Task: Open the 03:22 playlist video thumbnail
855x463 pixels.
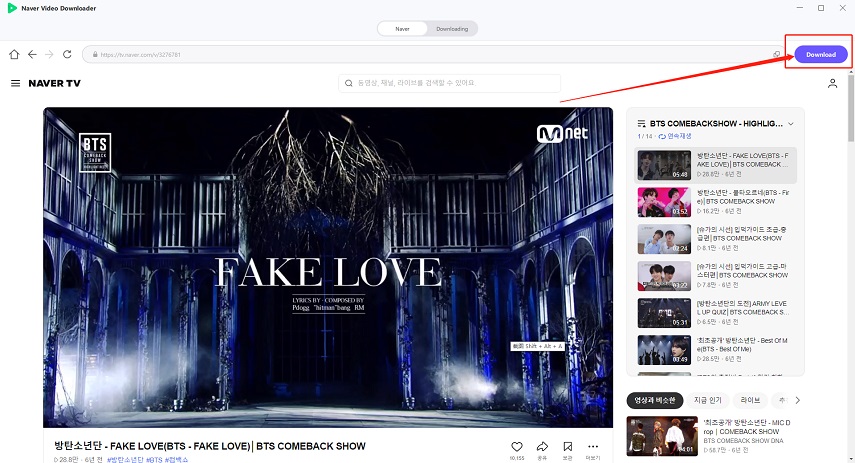Action: (x=664, y=276)
